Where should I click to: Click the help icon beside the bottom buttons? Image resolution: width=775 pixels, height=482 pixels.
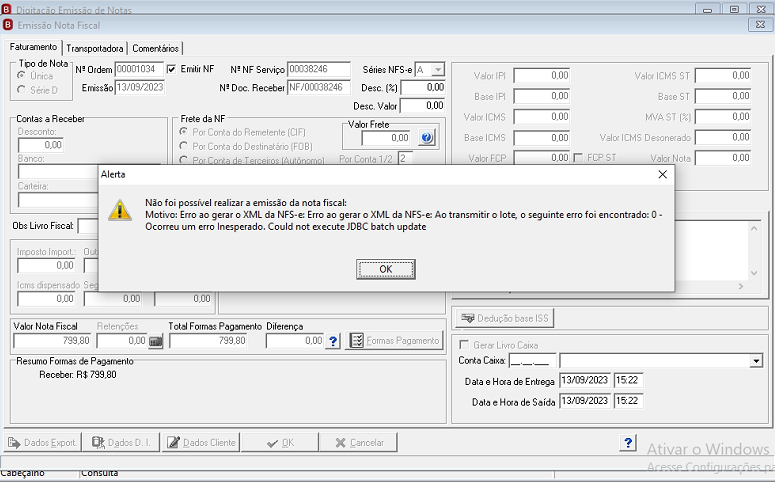click(628, 442)
